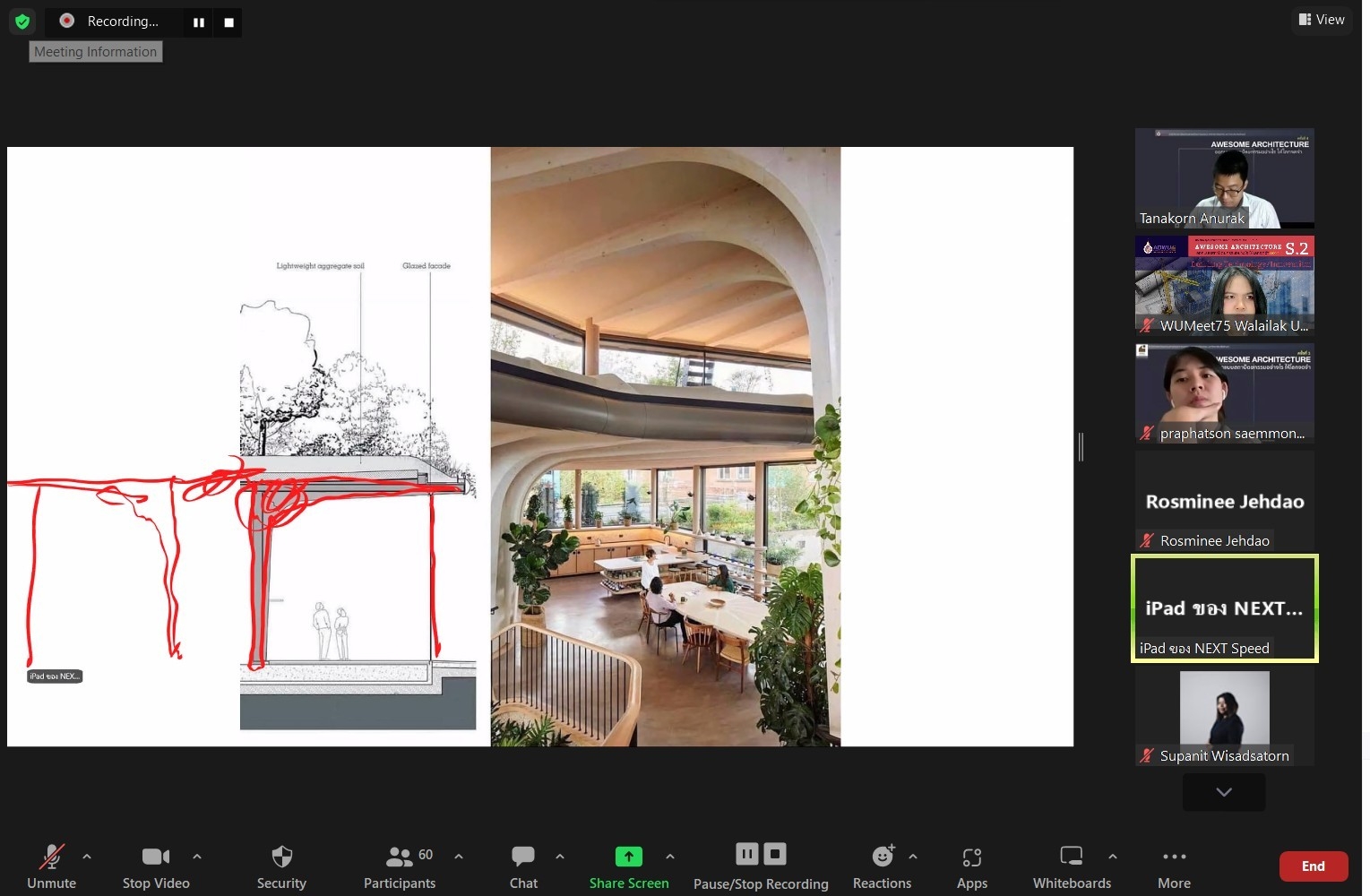
Task: Click the green encryption shield icon
Action: click(x=22, y=22)
